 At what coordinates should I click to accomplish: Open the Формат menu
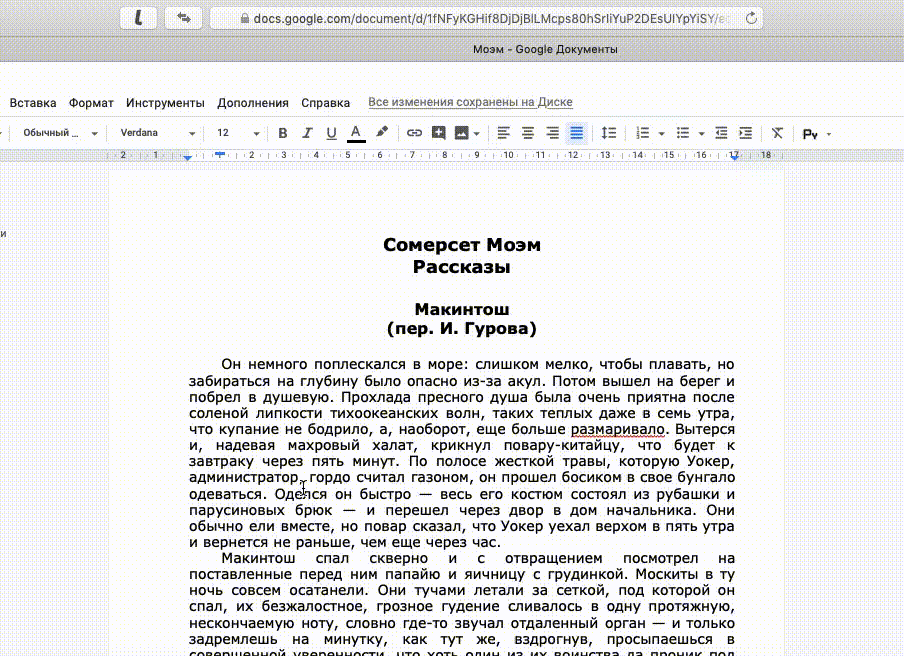pos(91,103)
